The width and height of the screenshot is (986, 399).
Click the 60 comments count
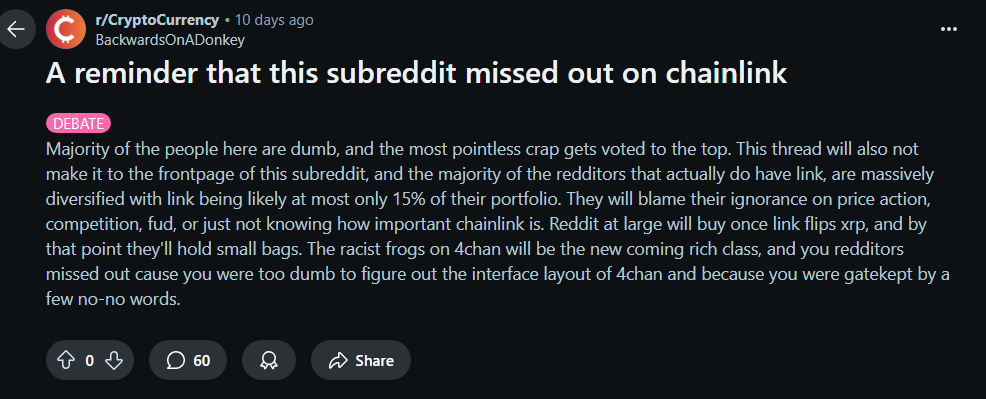tap(202, 361)
